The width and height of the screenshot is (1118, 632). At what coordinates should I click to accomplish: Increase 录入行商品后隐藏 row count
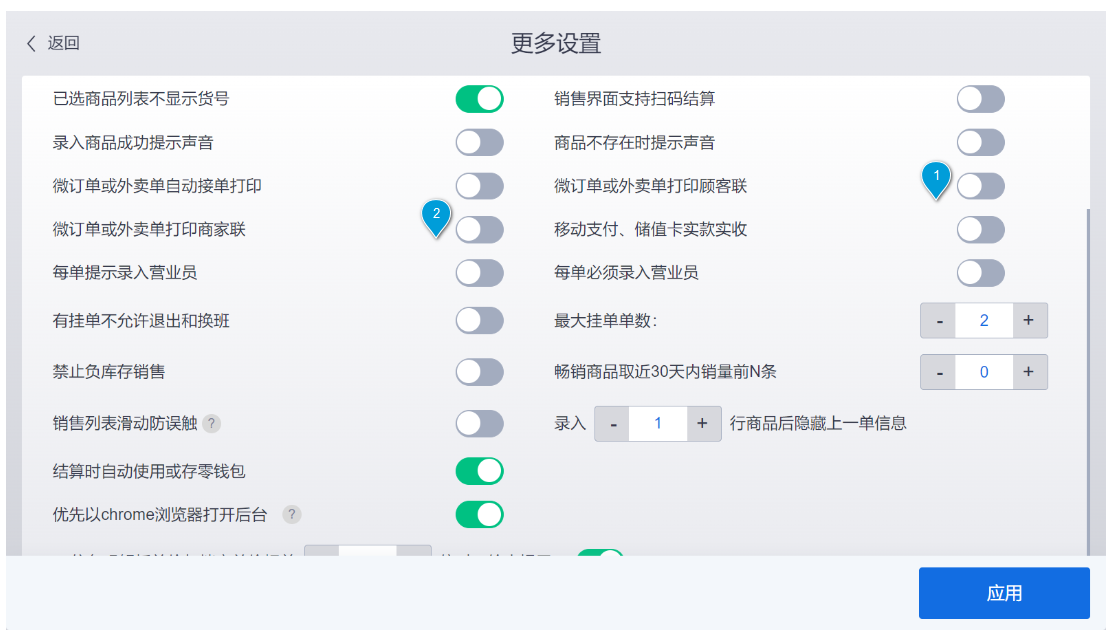703,424
